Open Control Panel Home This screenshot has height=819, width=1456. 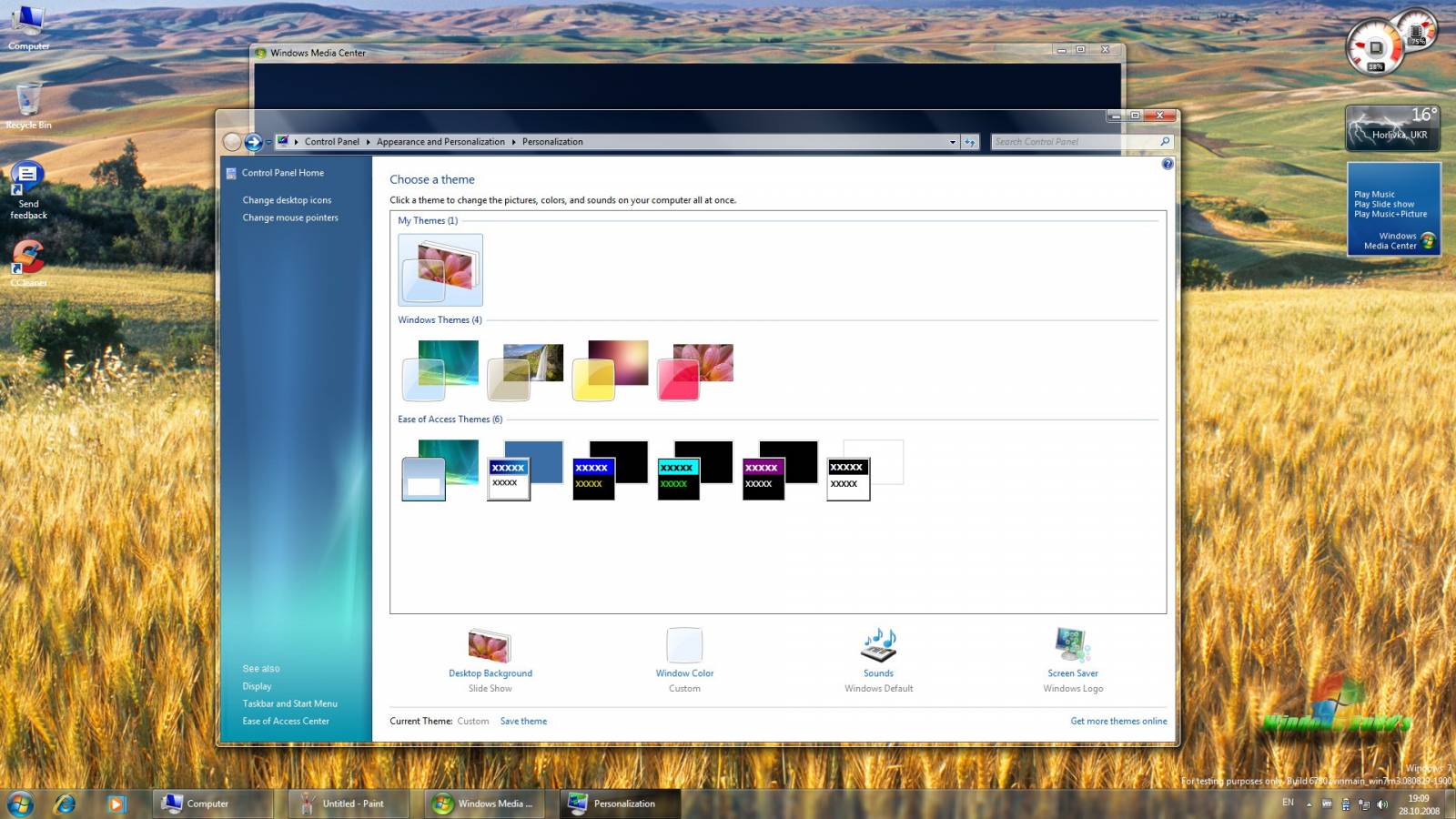(283, 173)
